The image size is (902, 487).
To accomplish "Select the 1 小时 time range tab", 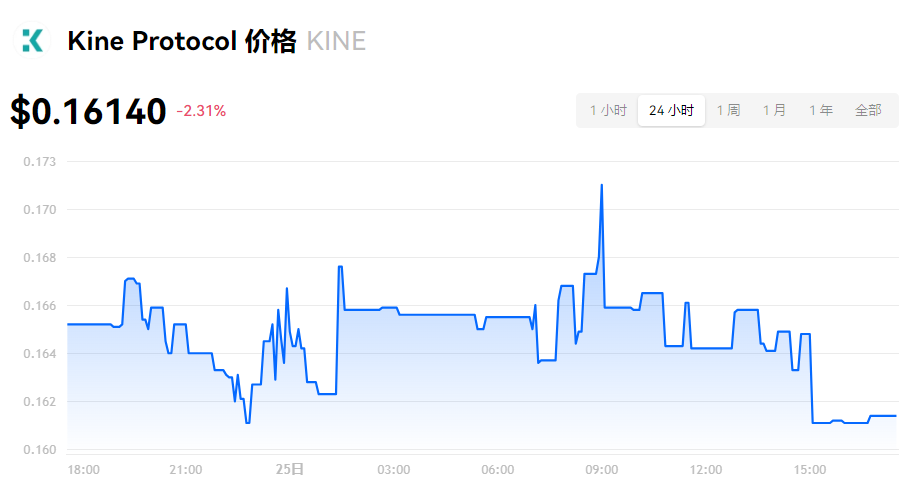I will click(x=608, y=110).
